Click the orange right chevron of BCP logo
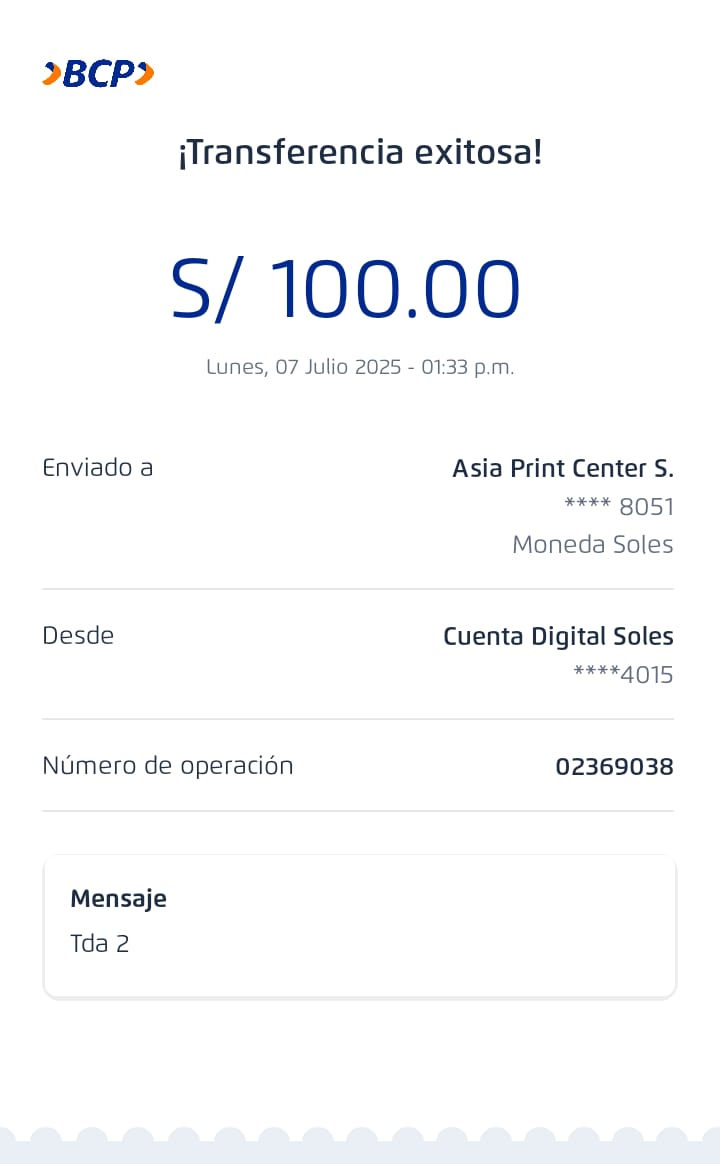The width and height of the screenshot is (720, 1164). coord(145,74)
